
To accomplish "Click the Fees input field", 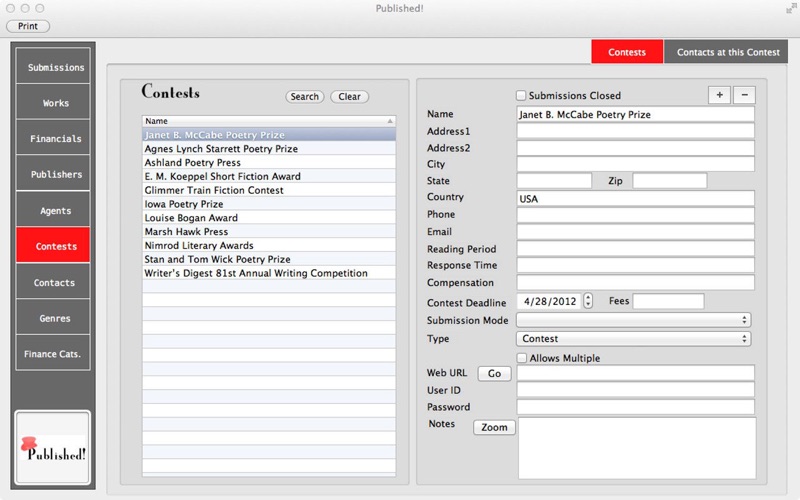I will (668, 301).
